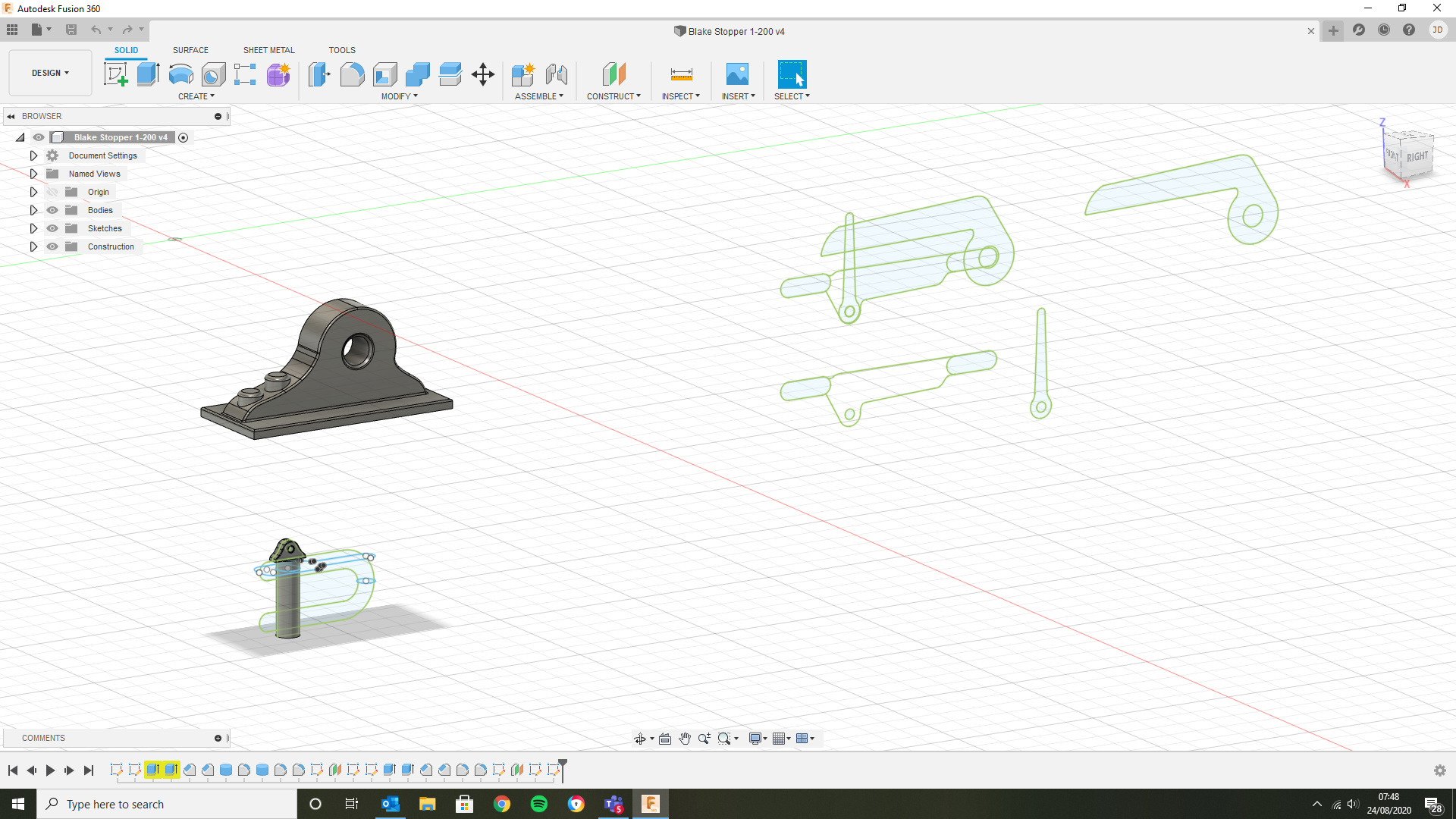Click the Windows search box

point(167,804)
